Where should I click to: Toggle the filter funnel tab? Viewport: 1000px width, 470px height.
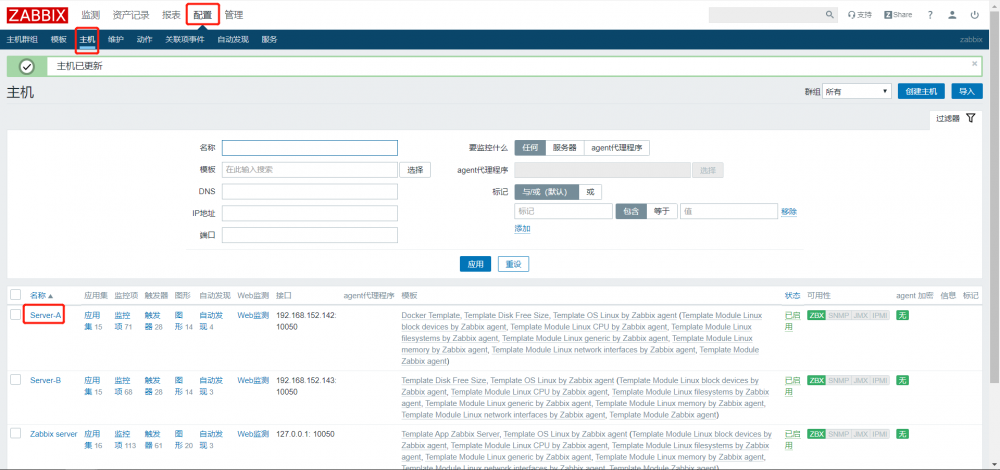[955, 118]
